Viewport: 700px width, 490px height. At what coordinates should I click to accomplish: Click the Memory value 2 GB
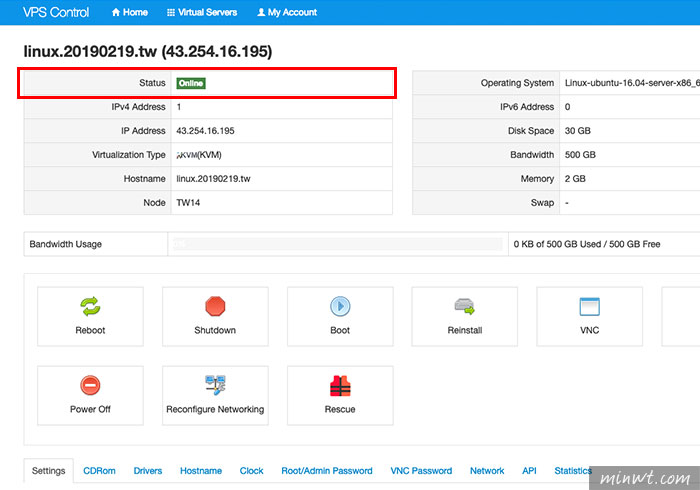[x=575, y=179]
